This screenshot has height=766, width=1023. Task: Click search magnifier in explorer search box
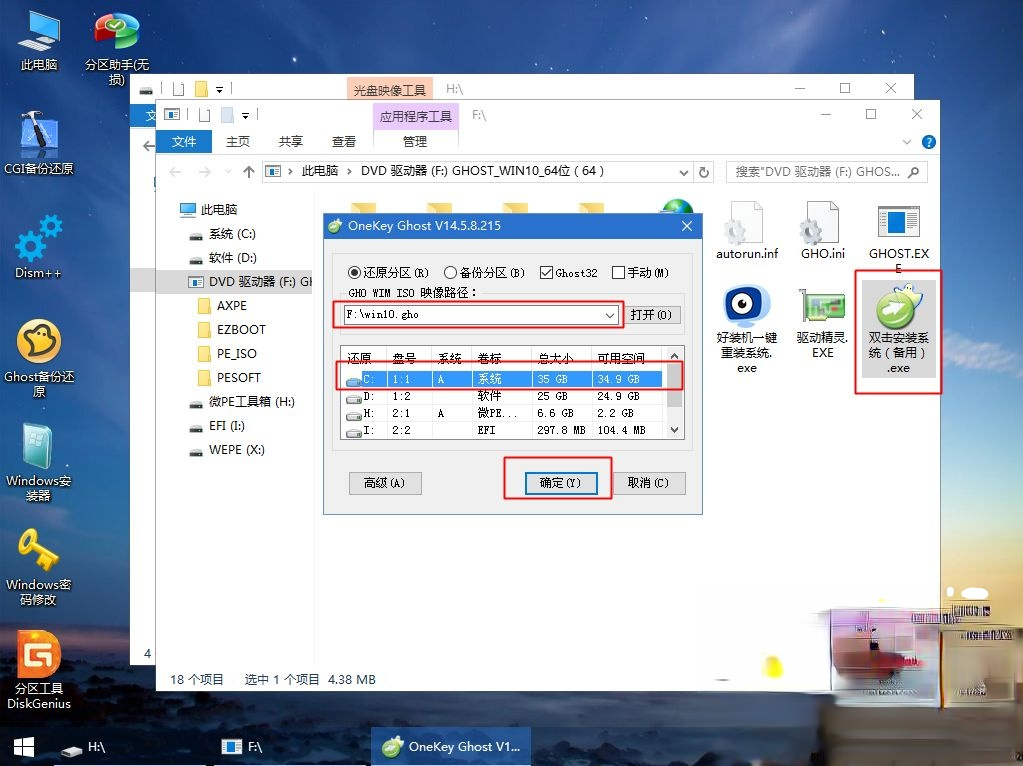click(913, 172)
